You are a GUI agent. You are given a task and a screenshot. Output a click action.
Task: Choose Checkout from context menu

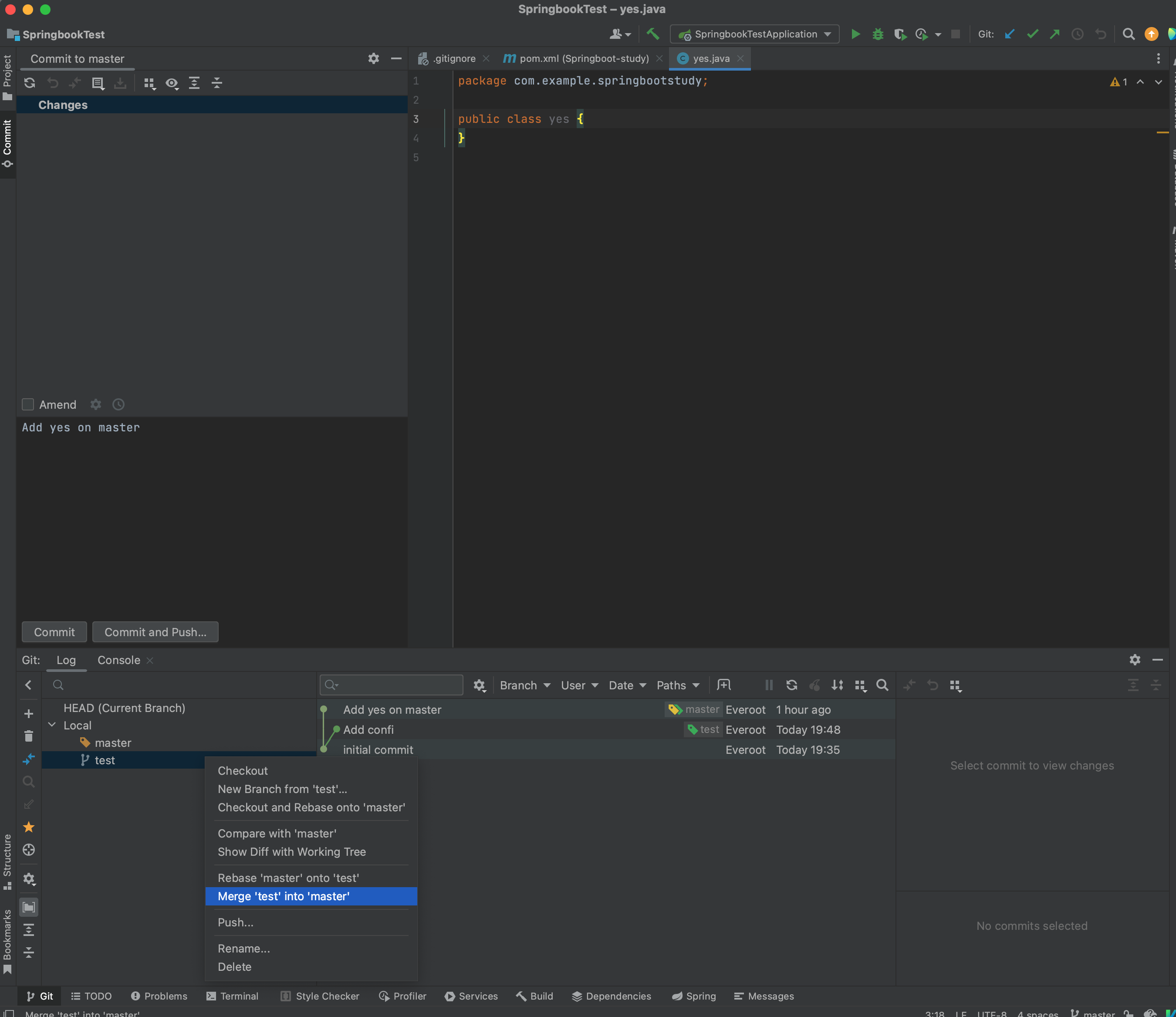point(311,770)
